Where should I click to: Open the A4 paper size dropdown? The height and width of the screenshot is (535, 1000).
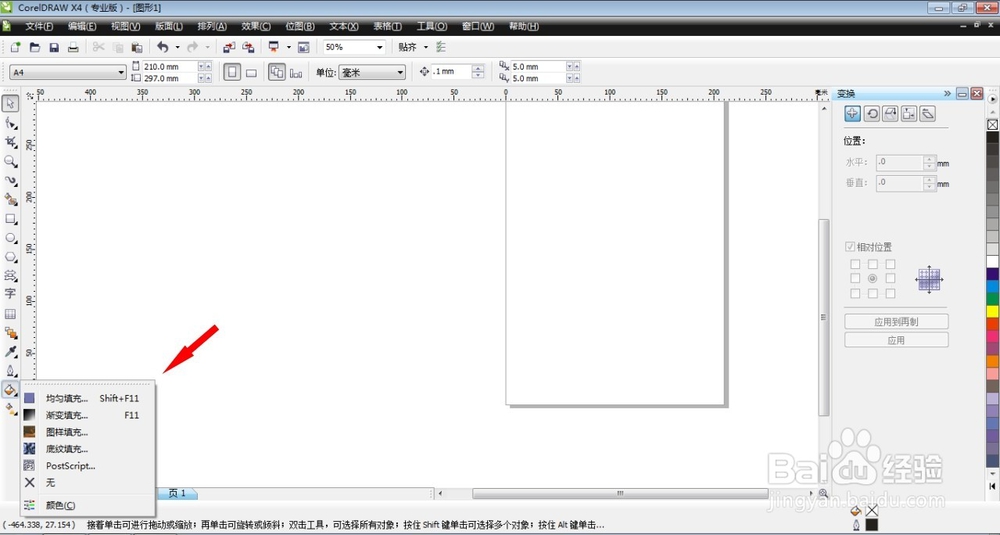pos(121,72)
